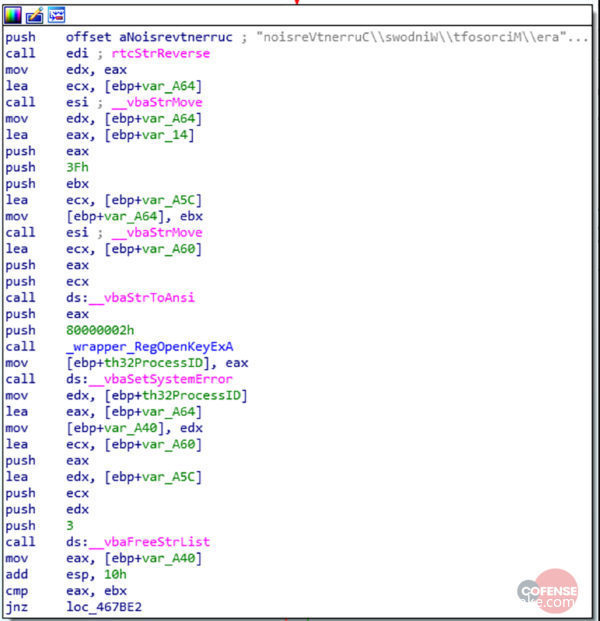Select the 'call edi ; rtcStrReverse' line
The height and width of the screenshot is (621, 600).
pos(108,53)
